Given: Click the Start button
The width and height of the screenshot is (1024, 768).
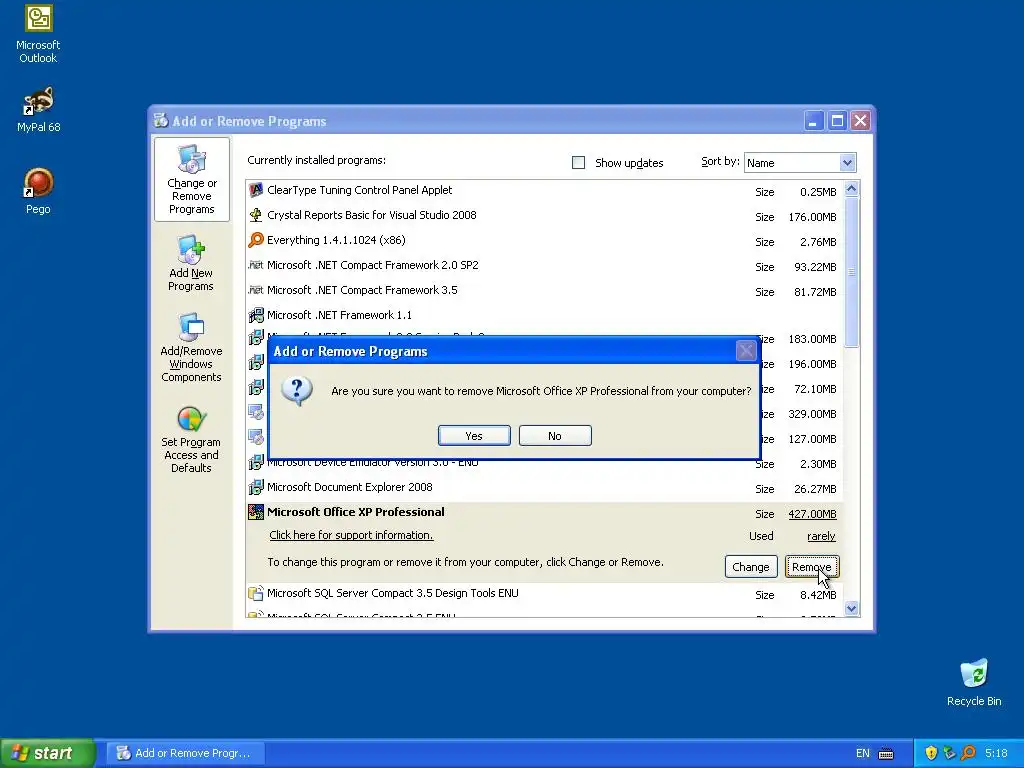Looking at the screenshot, I should click(x=47, y=753).
